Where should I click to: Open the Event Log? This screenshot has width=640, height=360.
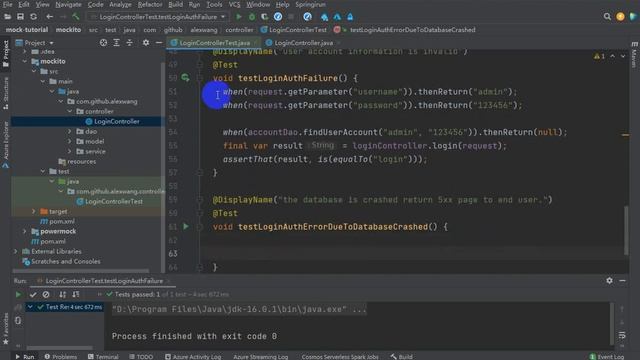pos(607,356)
